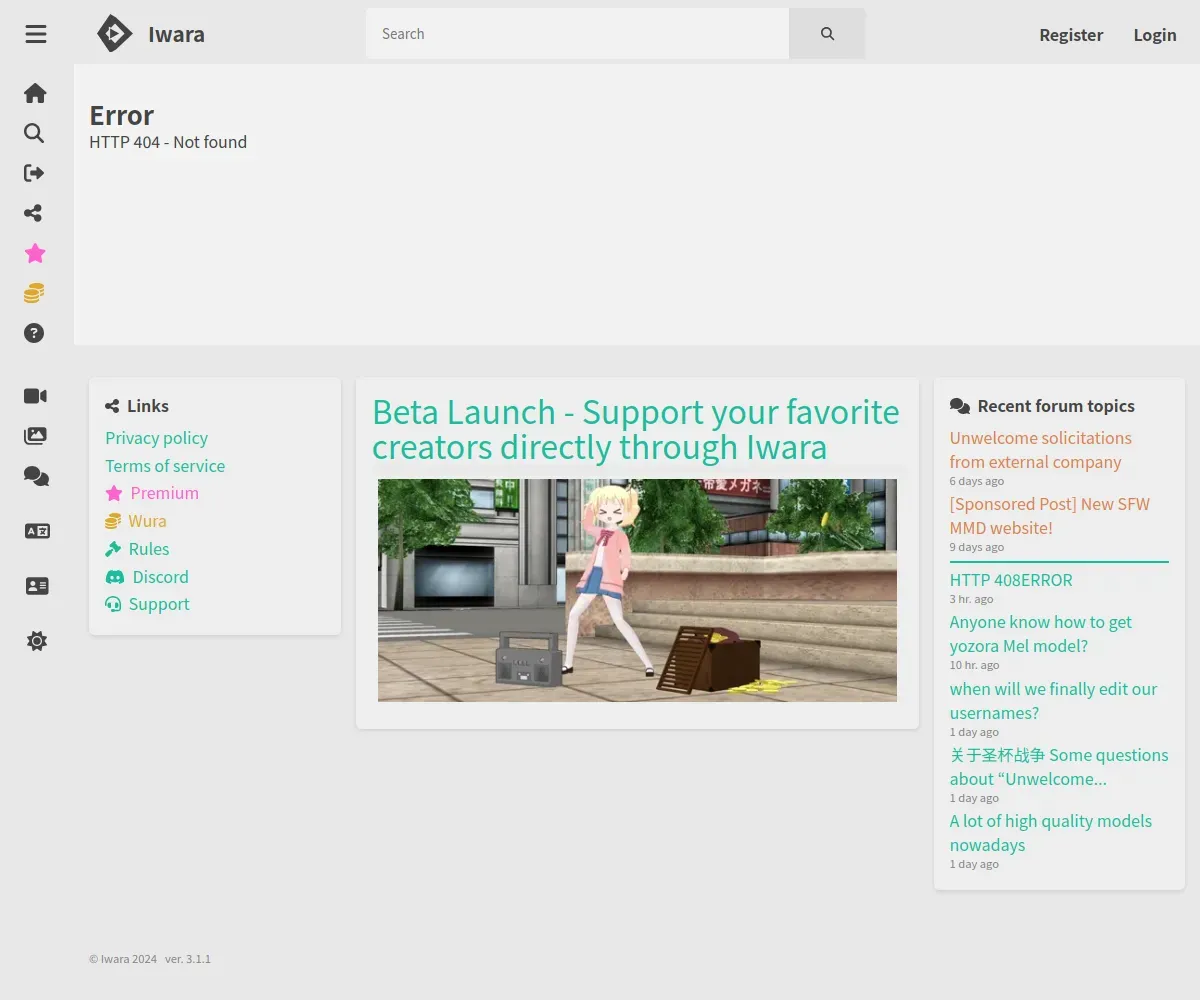Click the ID card sidebar icon
The height and width of the screenshot is (1000, 1200).
tap(37, 586)
